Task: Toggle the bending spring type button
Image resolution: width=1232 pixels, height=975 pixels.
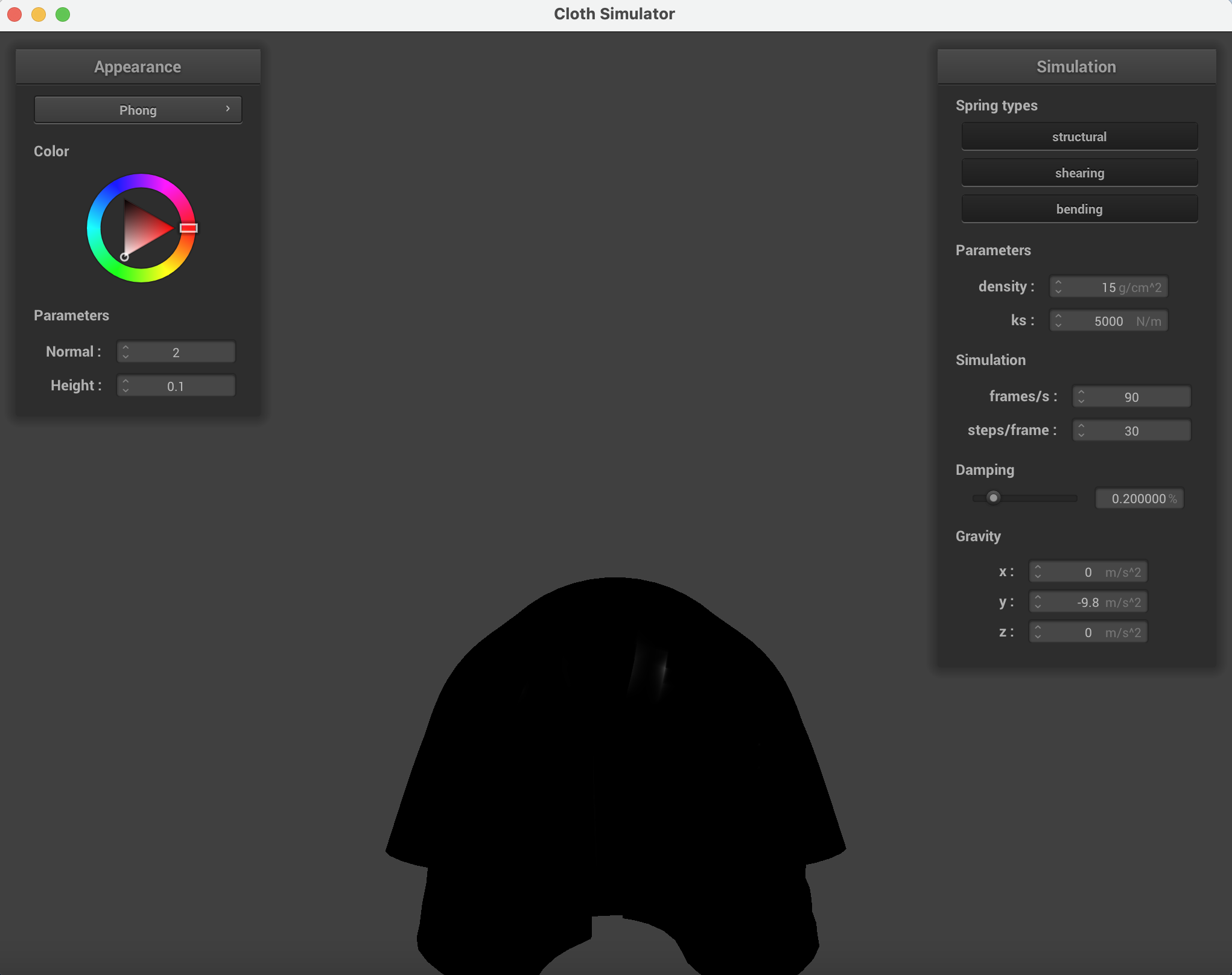Action: (1079, 209)
